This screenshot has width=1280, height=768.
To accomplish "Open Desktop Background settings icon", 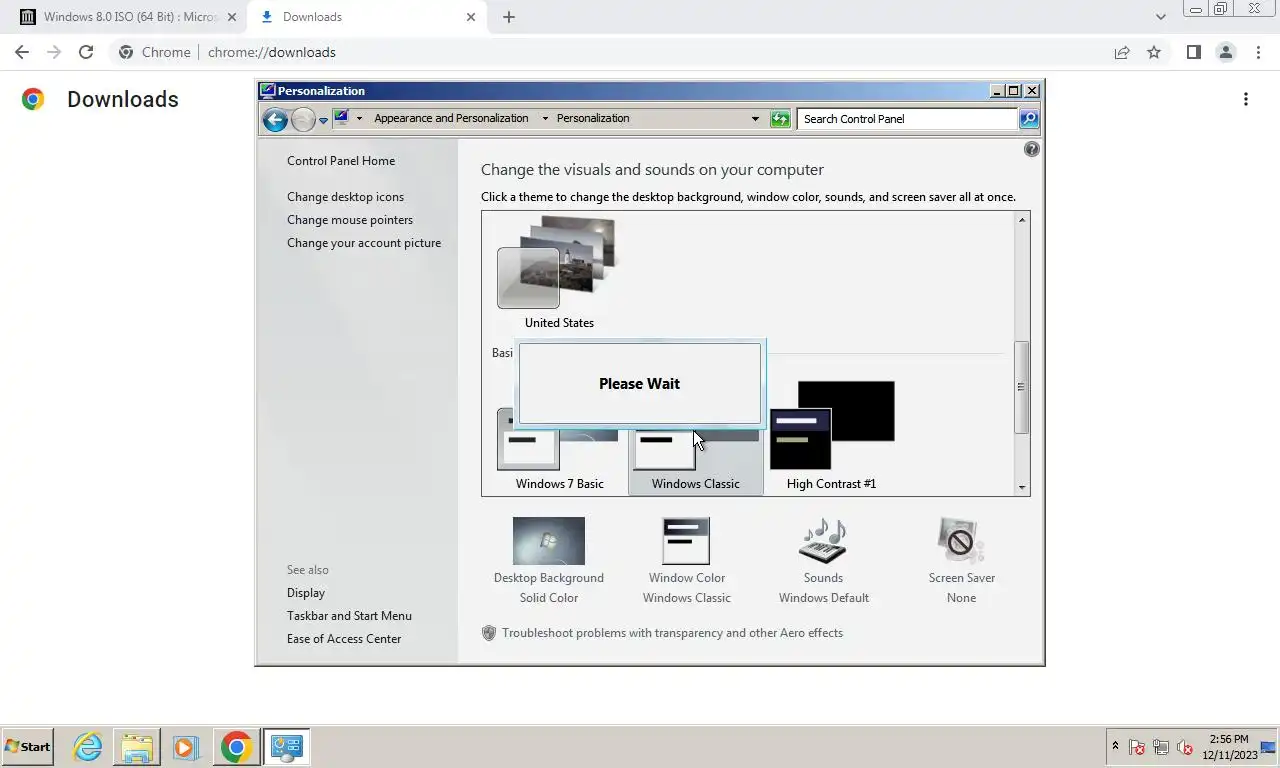I will tap(548, 541).
